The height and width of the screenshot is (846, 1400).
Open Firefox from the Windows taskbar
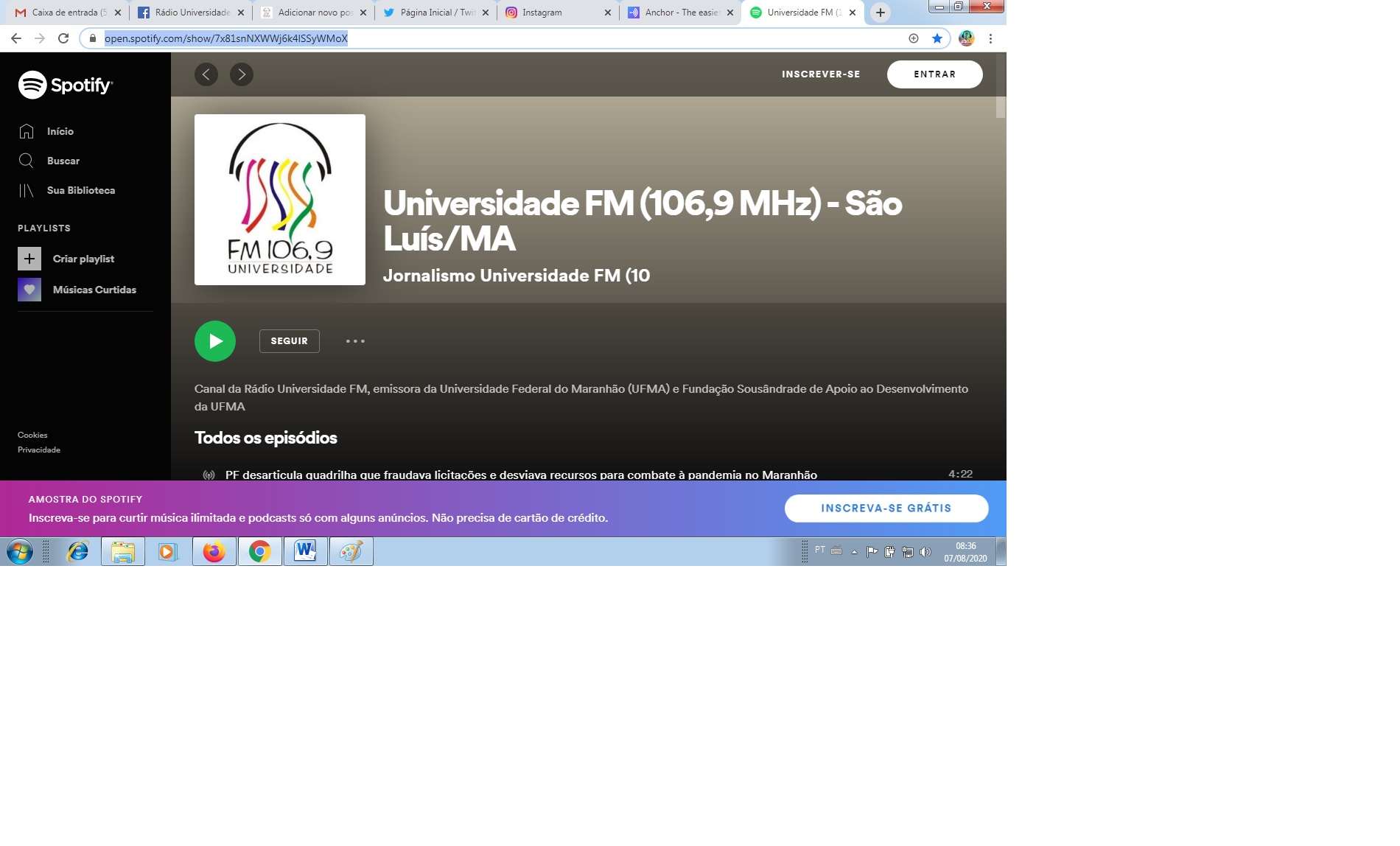tap(214, 551)
